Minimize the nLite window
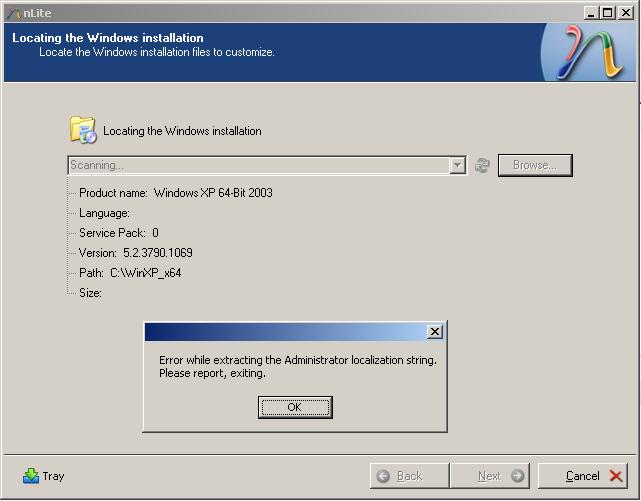Image resolution: width=641 pixels, height=501 pixels. (590, 13)
